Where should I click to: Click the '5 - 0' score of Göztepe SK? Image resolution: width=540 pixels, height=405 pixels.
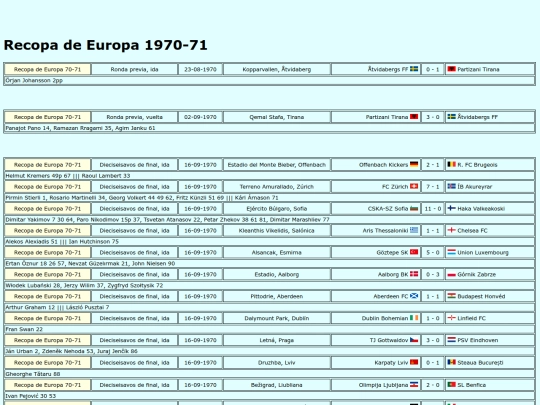click(433, 252)
